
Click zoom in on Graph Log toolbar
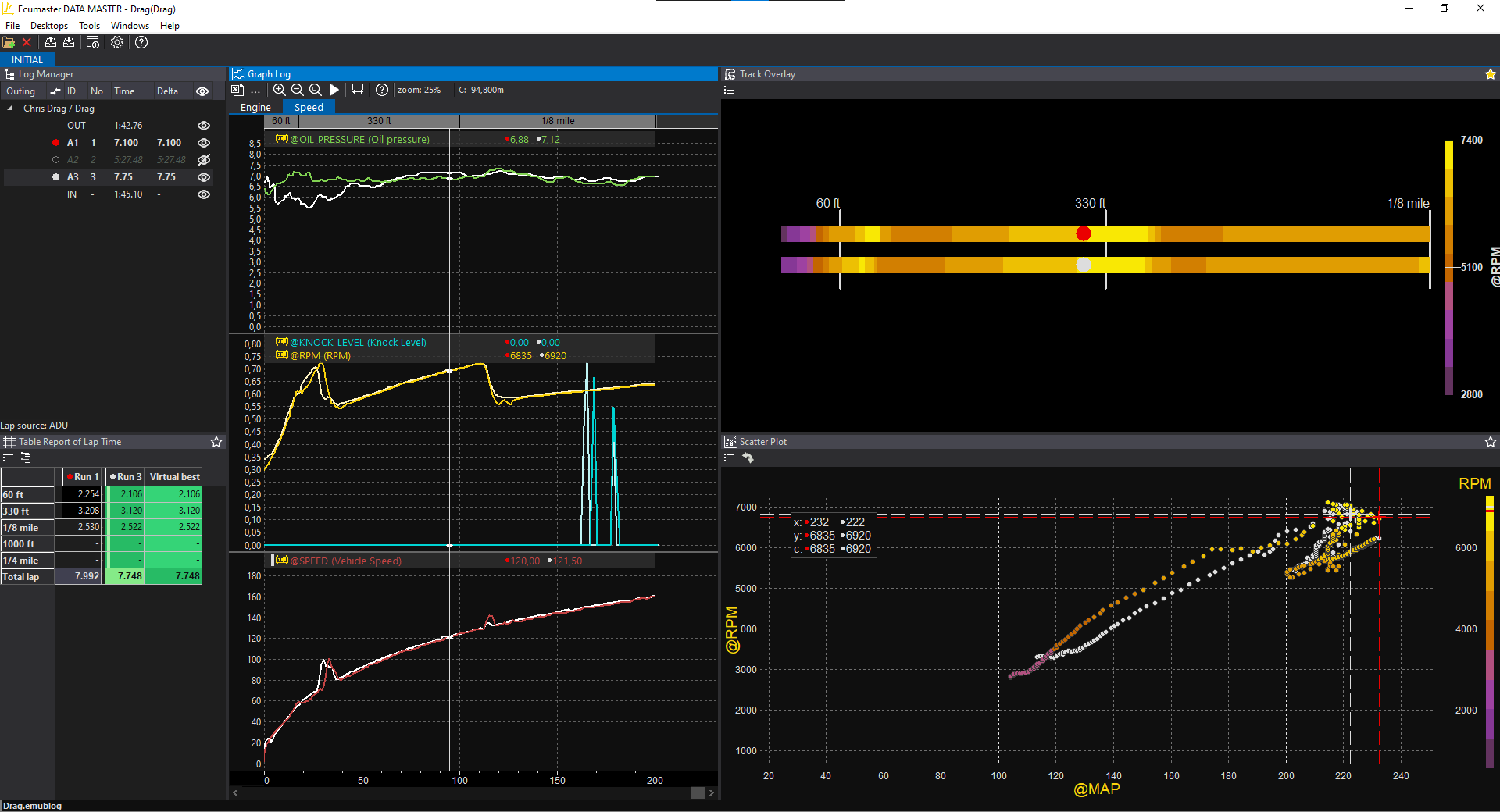tap(279, 90)
